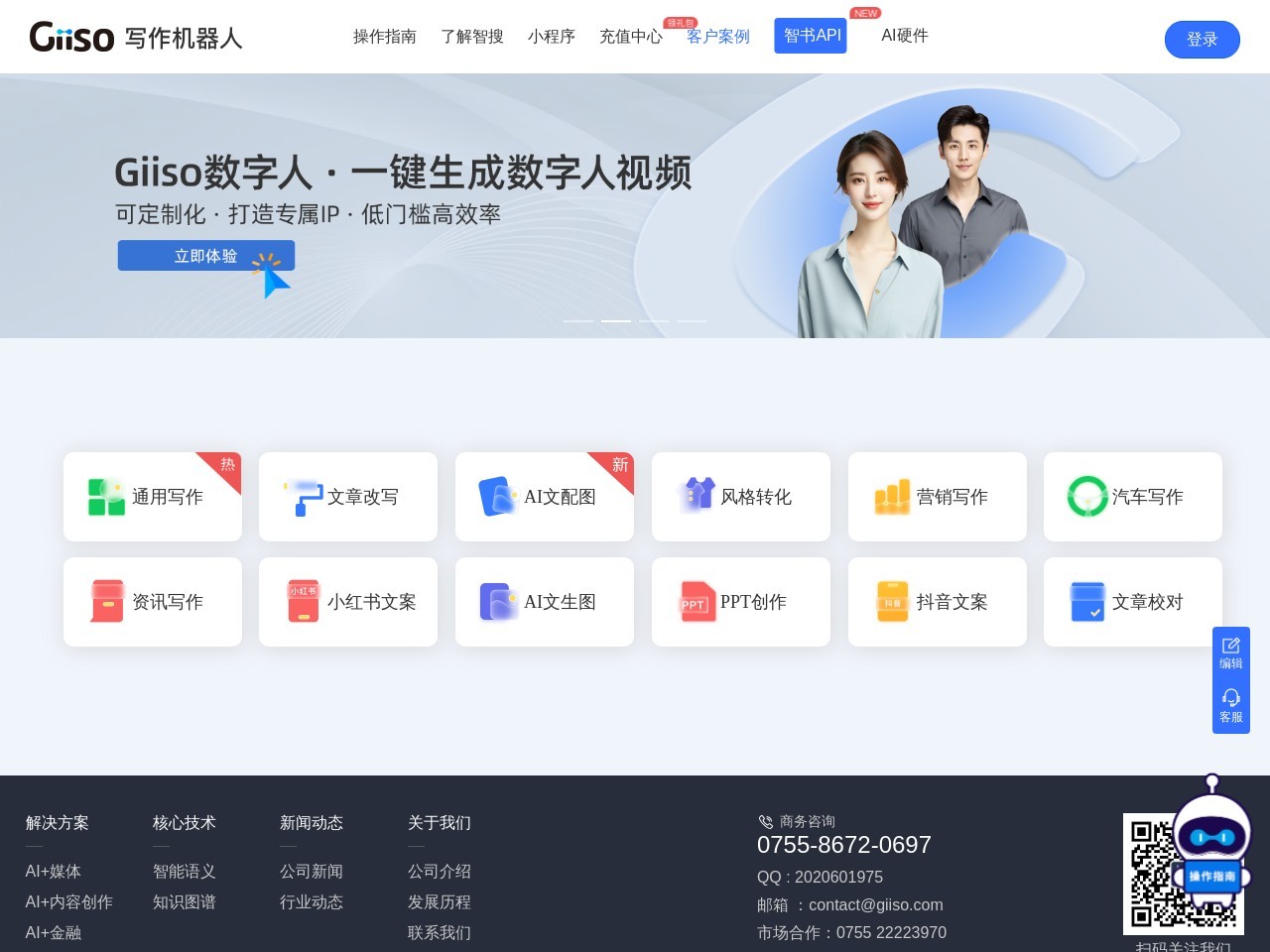Open 客服 headset support icon

(x=1230, y=706)
